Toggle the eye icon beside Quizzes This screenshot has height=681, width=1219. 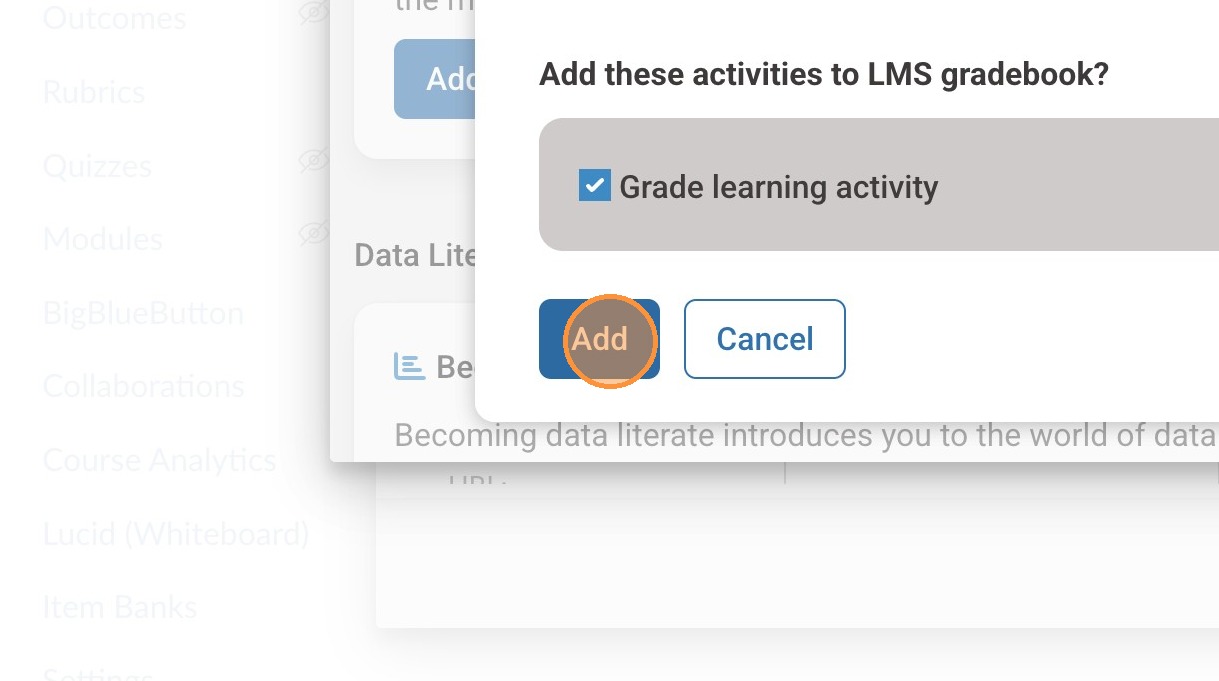tap(314, 160)
